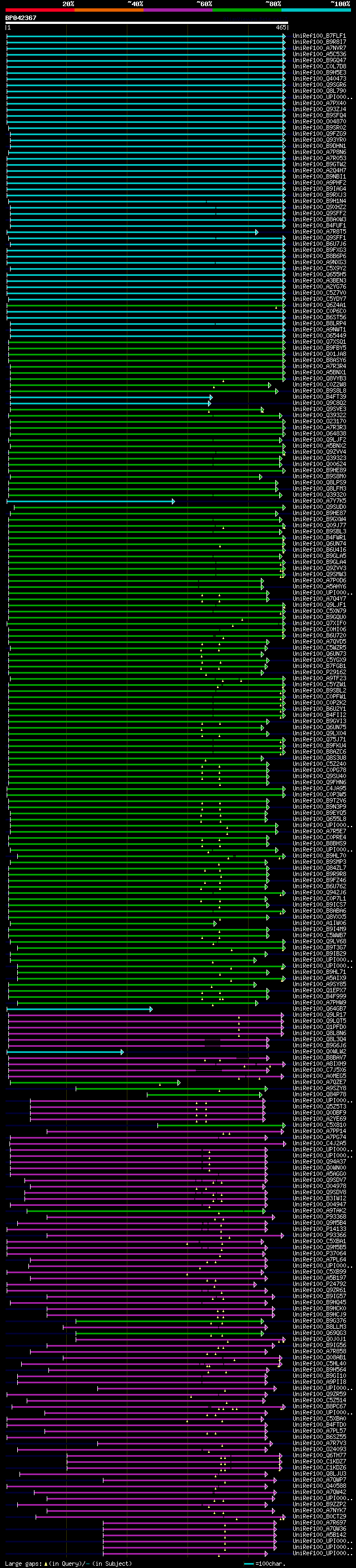
Task: Select label UniRef100_B4FUF1
Action: 319,226
